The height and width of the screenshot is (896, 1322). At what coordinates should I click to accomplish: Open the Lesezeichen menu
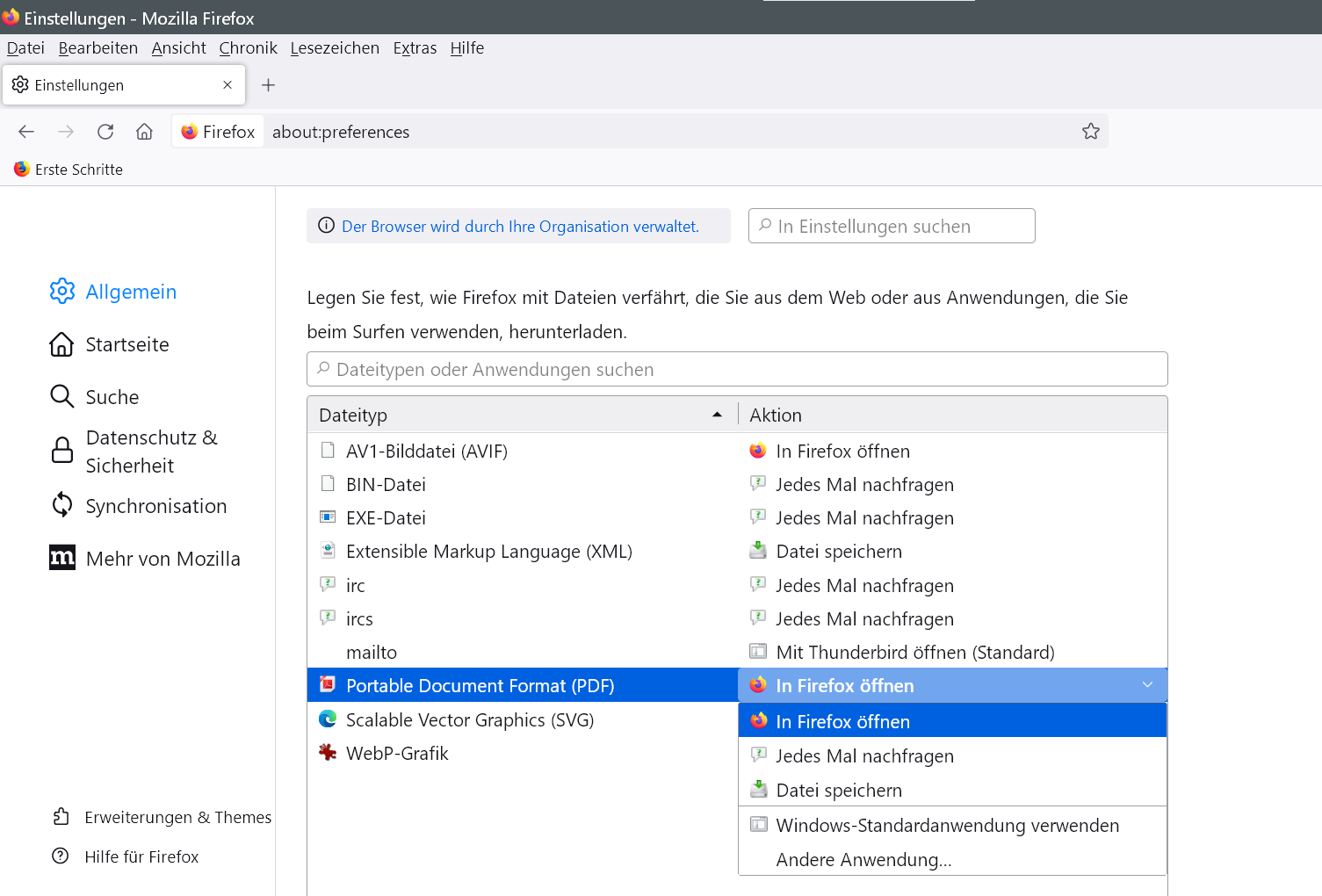click(x=335, y=48)
